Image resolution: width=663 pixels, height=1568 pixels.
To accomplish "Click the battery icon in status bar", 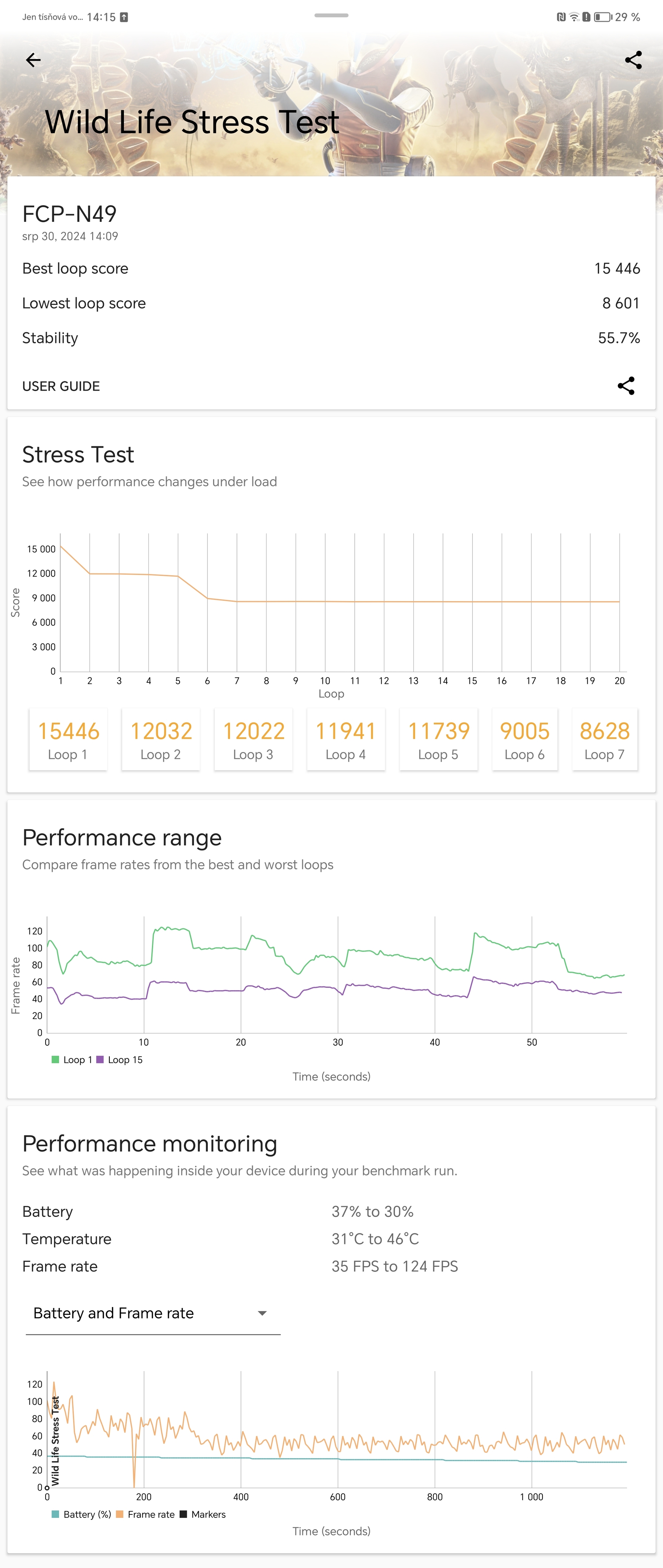I will 619,14.
